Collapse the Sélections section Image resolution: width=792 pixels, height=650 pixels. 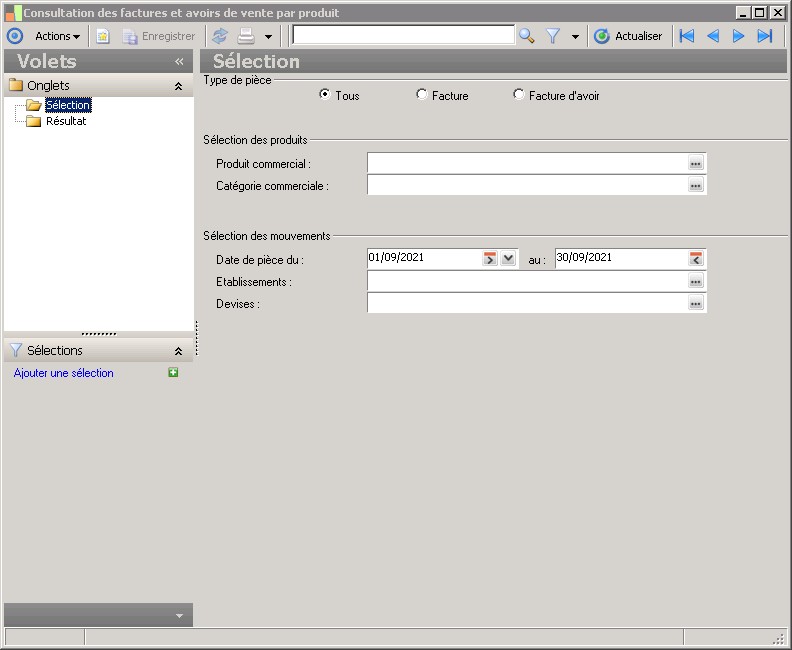(x=178, y=351)
